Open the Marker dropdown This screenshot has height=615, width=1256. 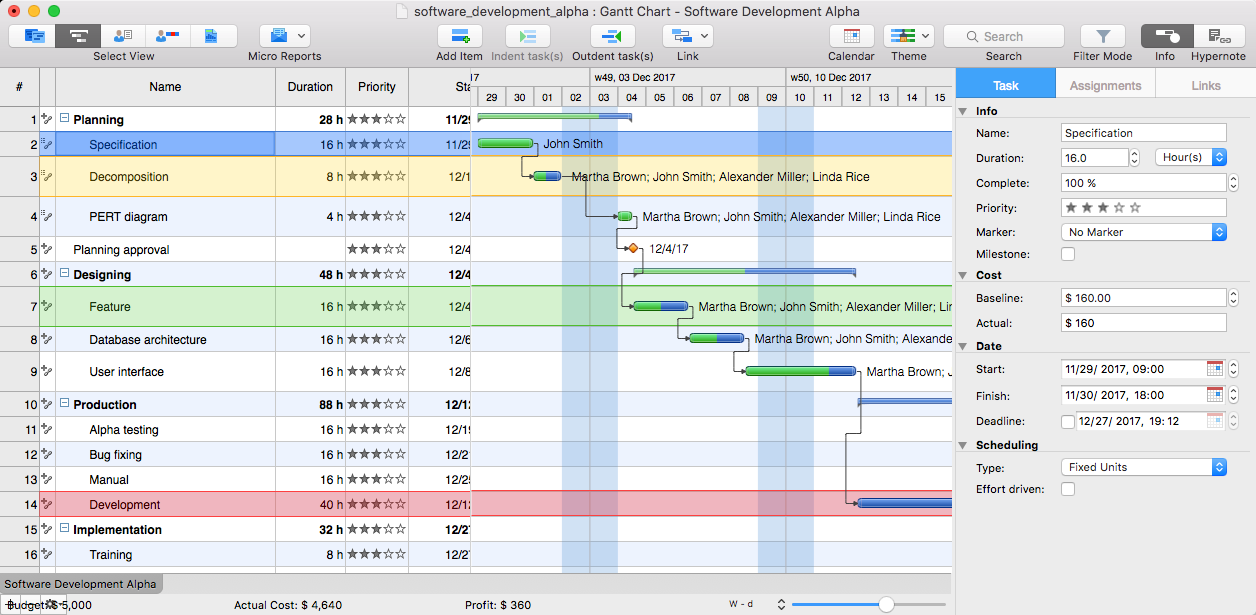(1143, 232)
